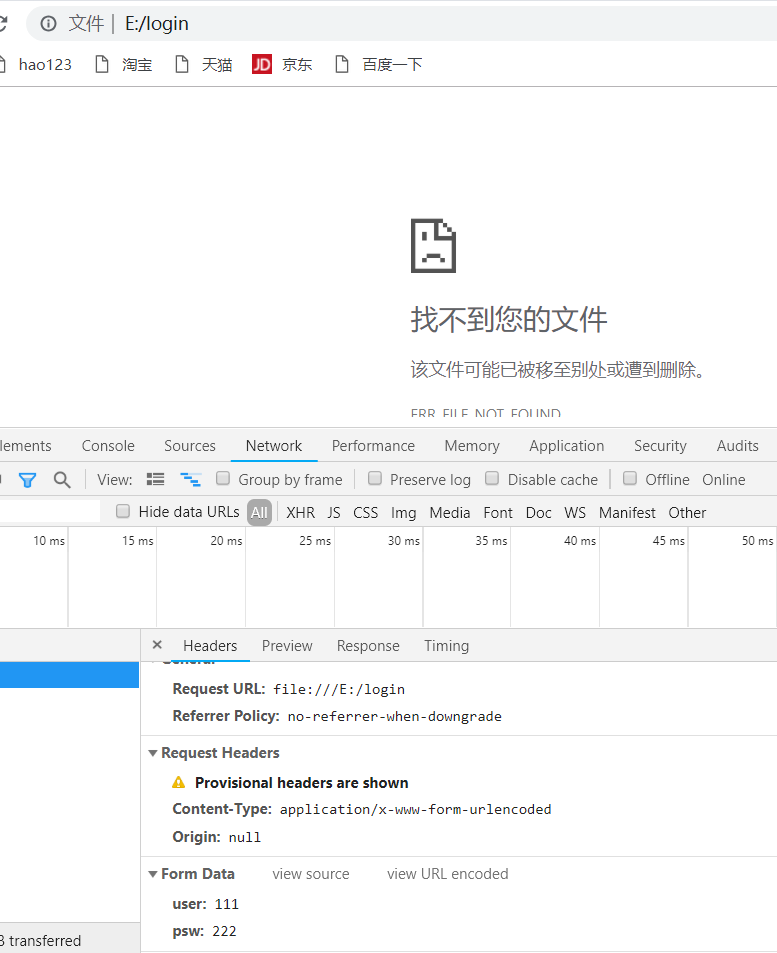Filter requests by CSS
This screenshot has height=953, width=777.
[365, 512]
